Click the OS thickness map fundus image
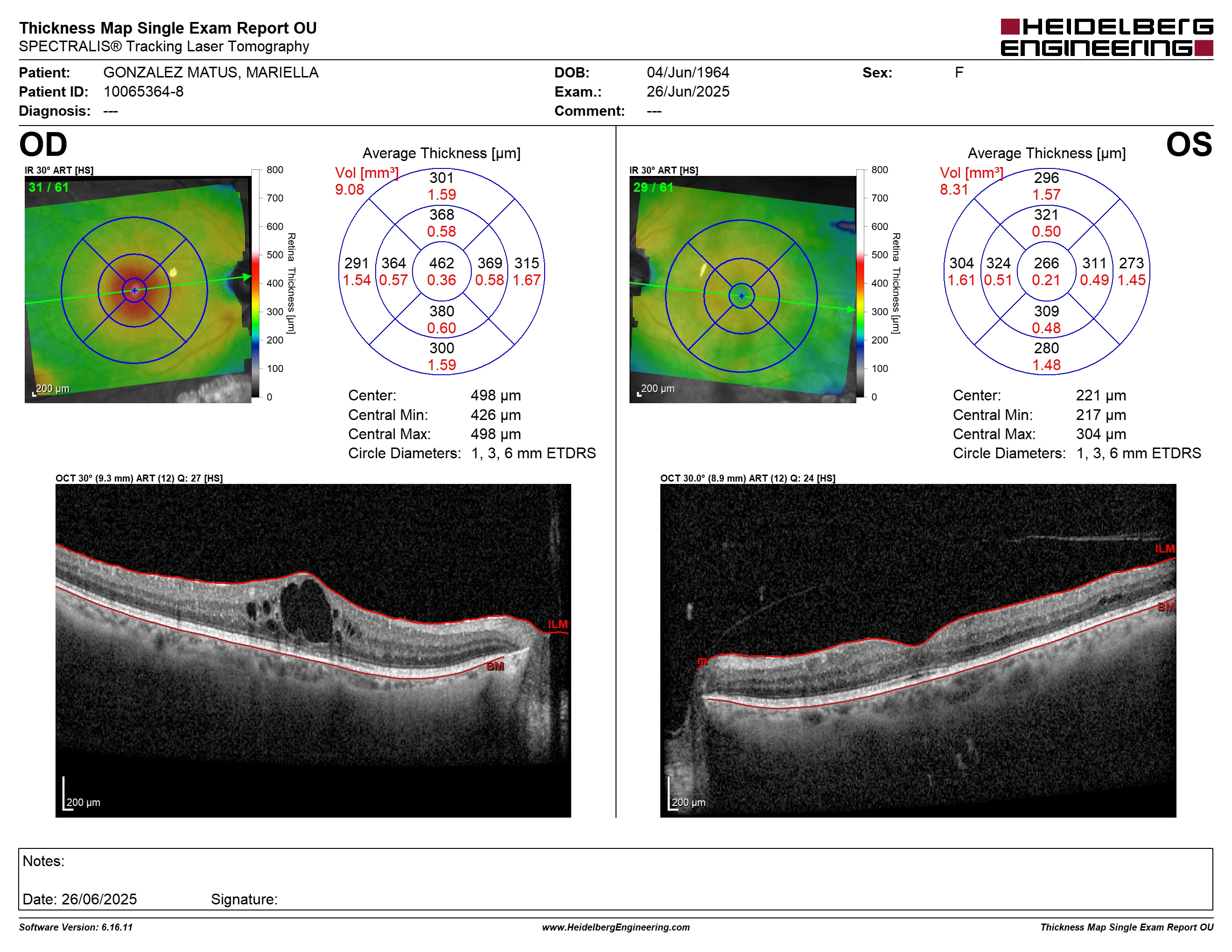 coord(742,289)
